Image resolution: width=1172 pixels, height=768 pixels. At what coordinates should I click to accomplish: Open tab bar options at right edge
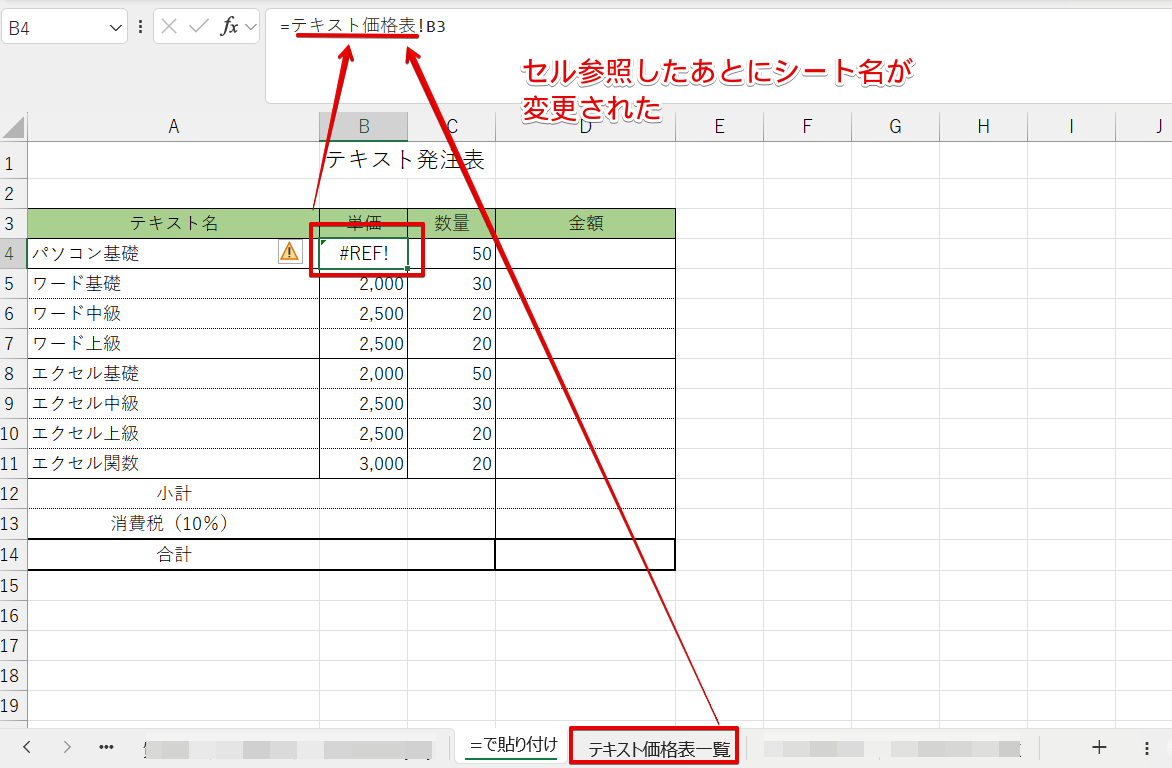[1147, 746]
